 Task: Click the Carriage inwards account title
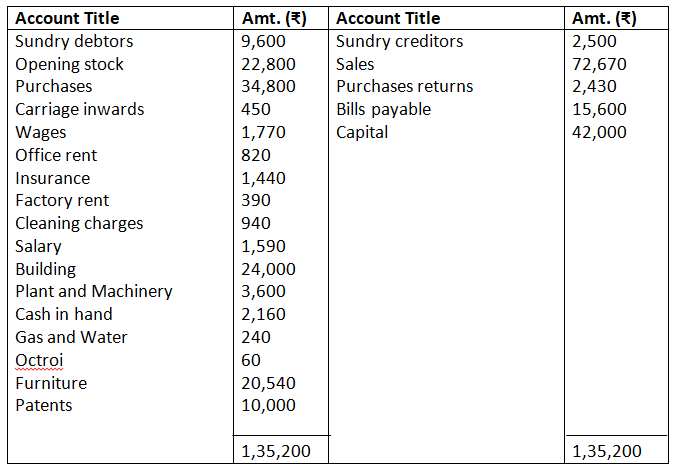[80, 109]
